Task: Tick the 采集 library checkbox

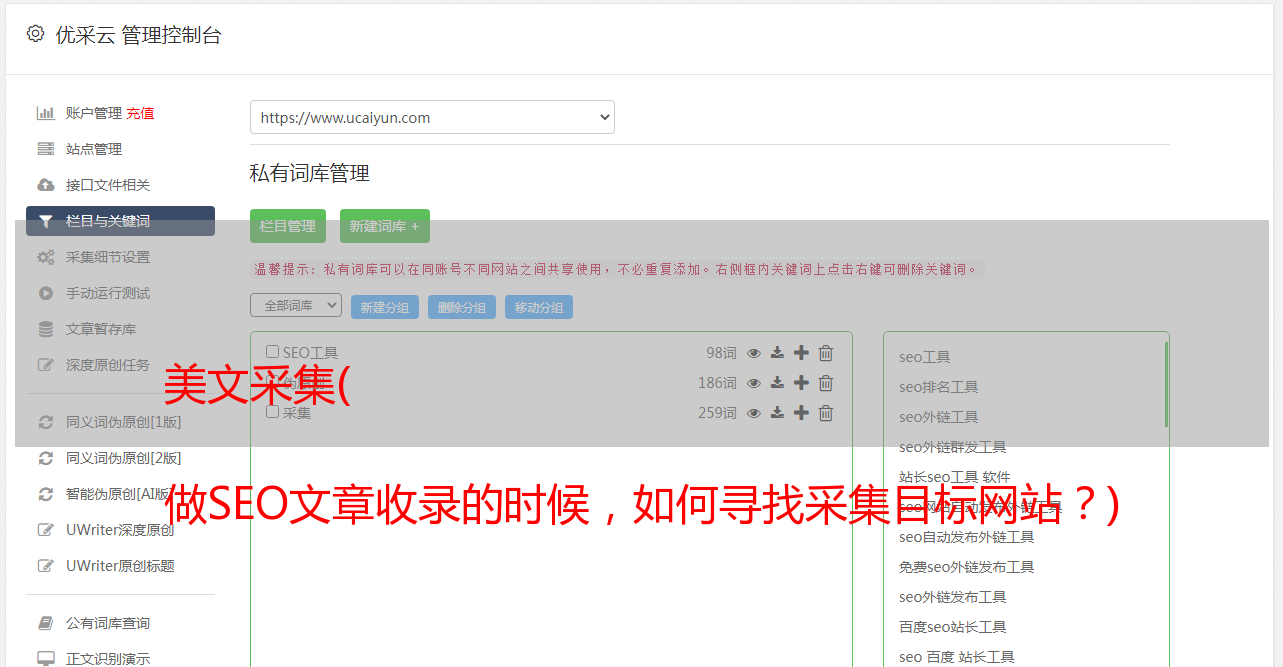Action: pyautogui.click(x=272, y=412)
